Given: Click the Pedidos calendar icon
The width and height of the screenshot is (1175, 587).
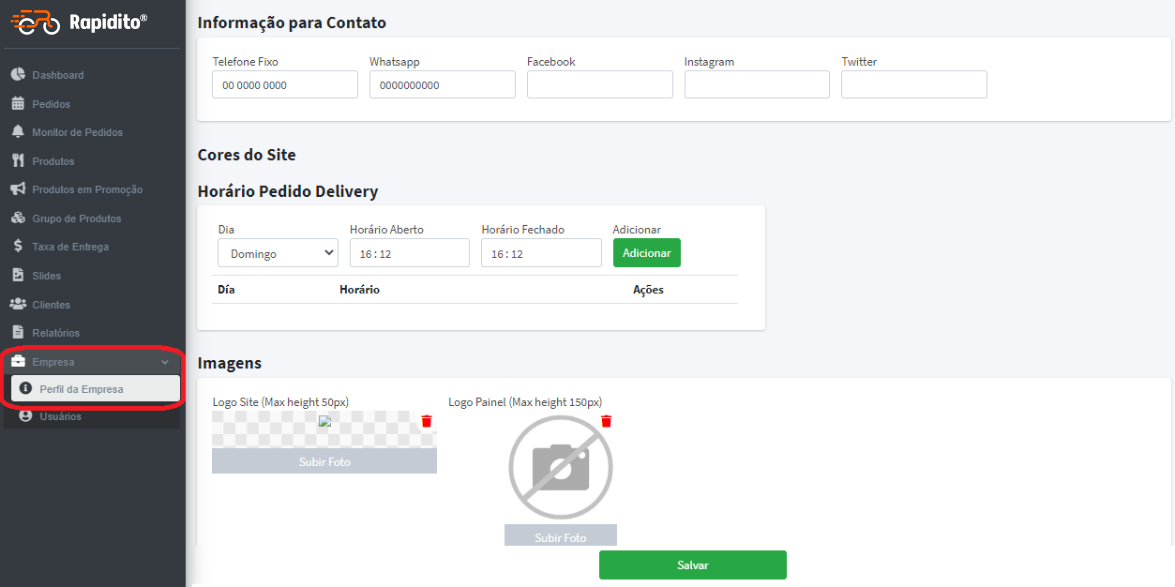Looking at the screenshot, I should pos(19,103).
